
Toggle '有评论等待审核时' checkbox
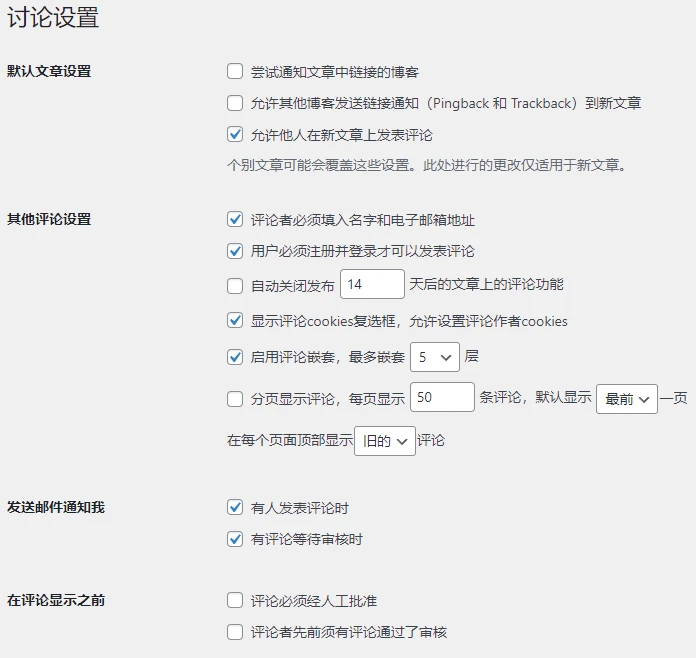(235, 539)
